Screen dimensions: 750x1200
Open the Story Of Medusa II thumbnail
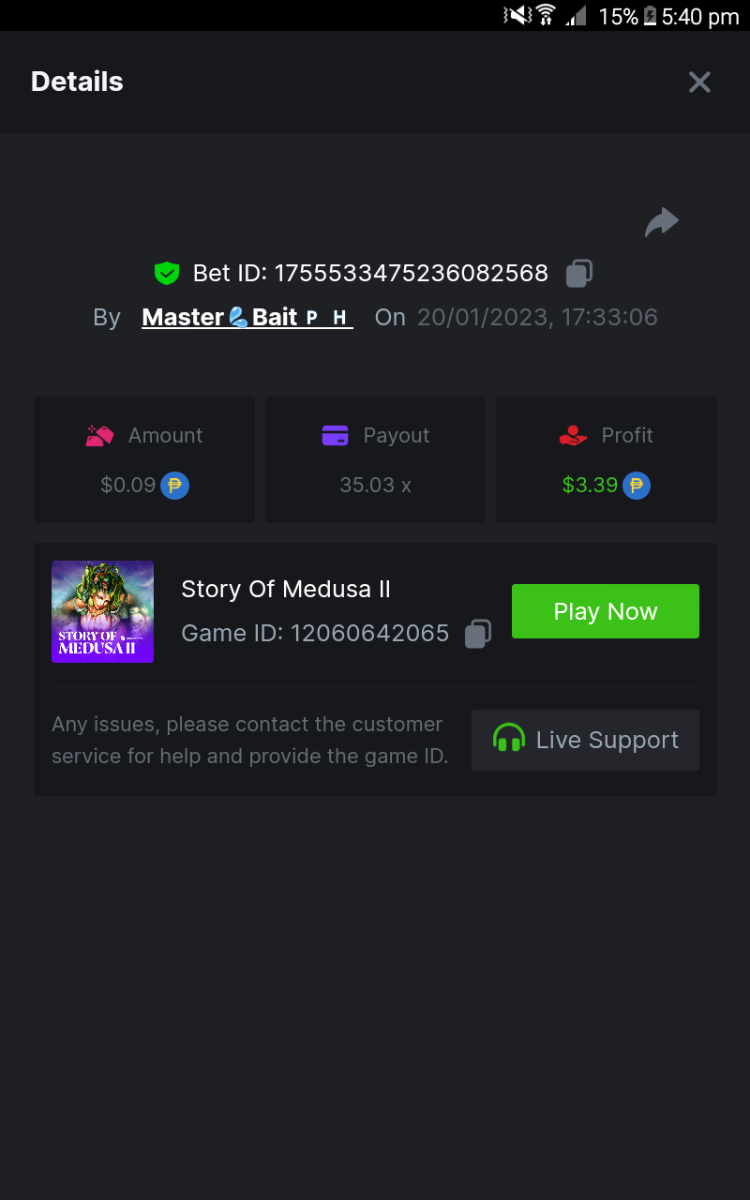[x=103, y=611]
